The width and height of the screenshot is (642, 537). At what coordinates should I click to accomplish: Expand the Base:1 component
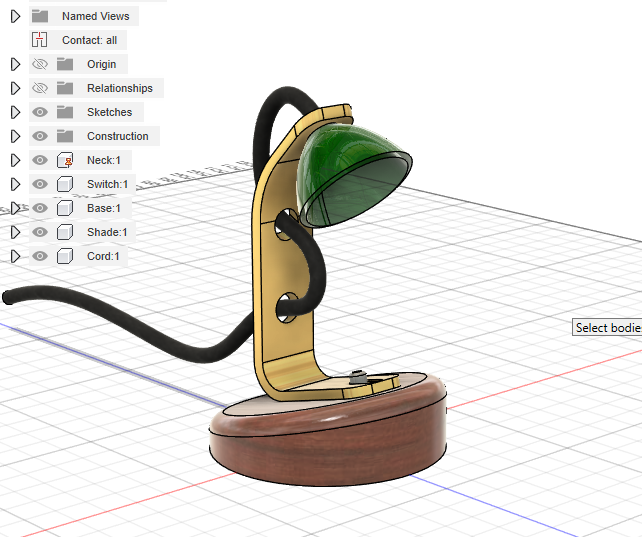point(15,208)
